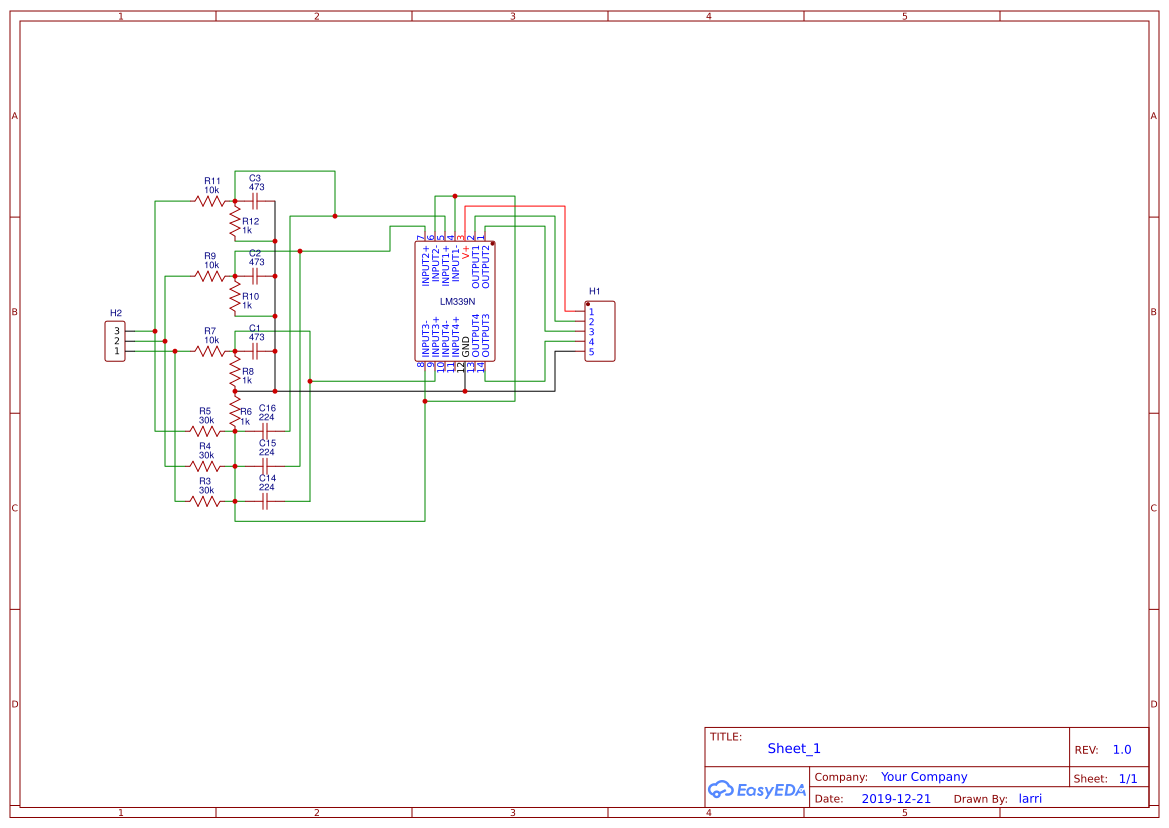Select capacitor C14 224 symbol
The width and height of the screenshot is (1169, 828).
coord(265,502)
